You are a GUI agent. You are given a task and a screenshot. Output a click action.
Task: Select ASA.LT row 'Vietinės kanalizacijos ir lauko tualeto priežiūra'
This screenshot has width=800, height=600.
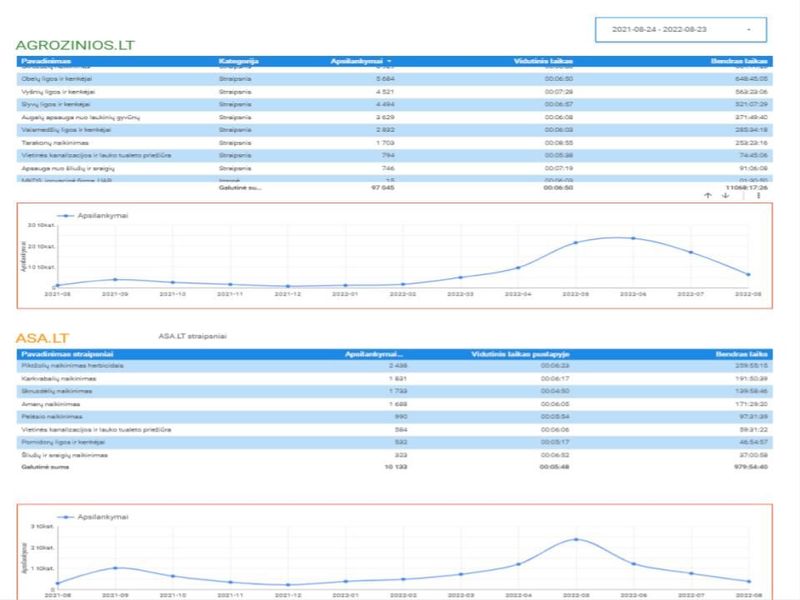coord(394,430)
